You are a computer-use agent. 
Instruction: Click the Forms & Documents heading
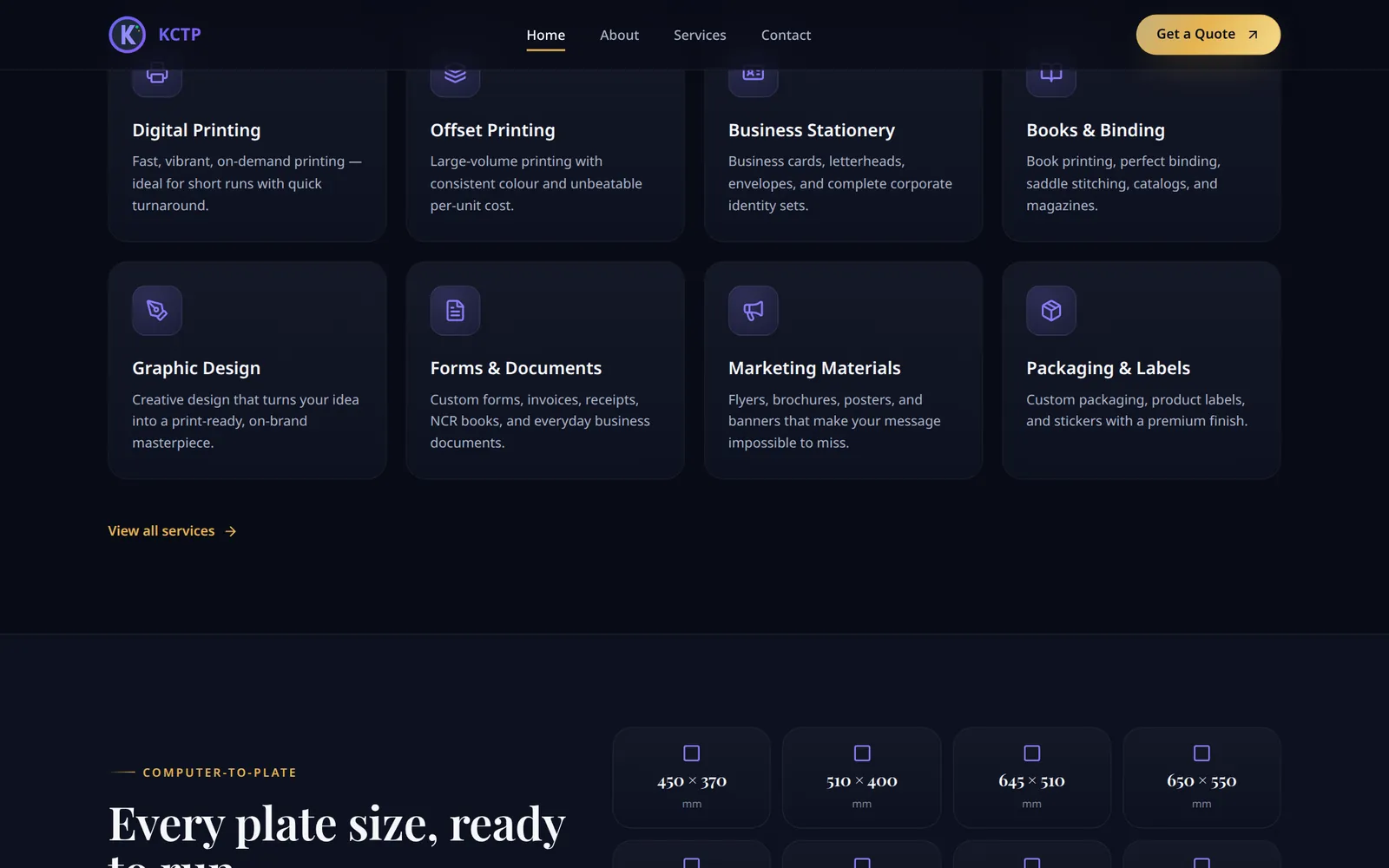pyautogui.click(x=516, y=368)
